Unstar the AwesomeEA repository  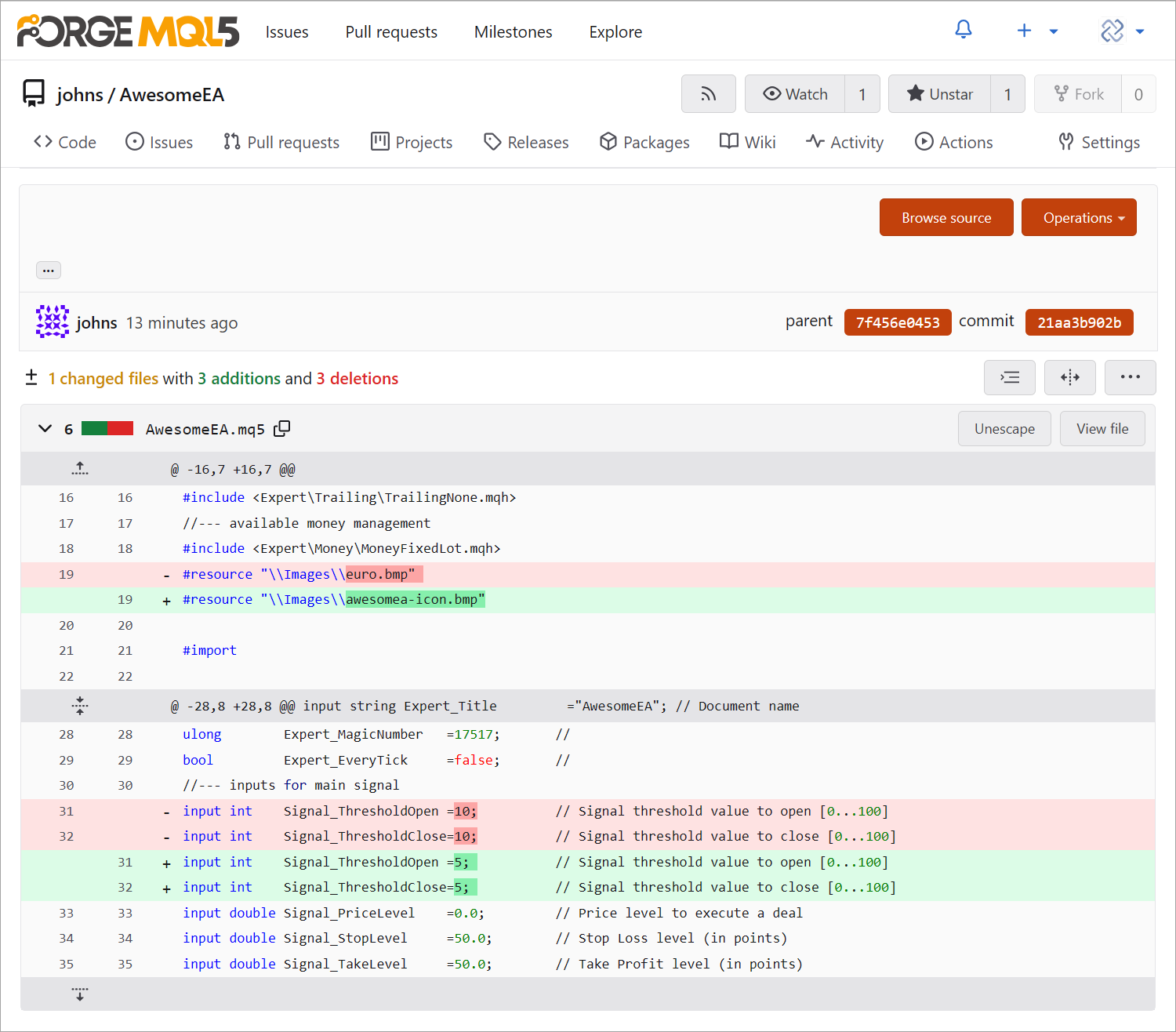939,94
